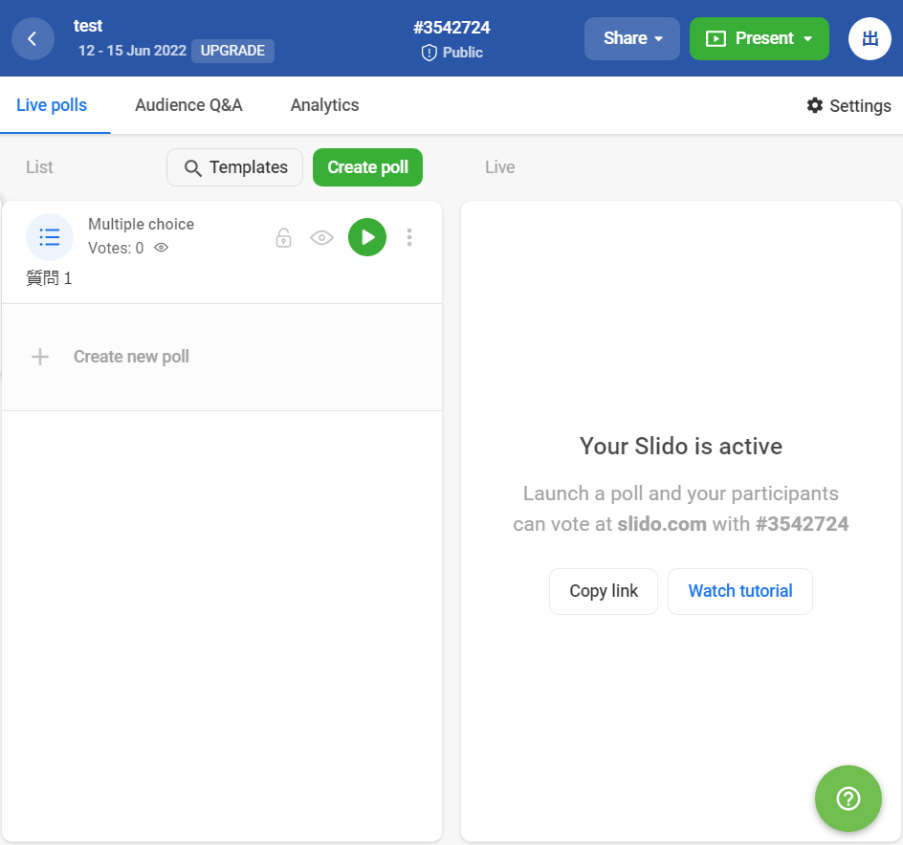This screenshot has height=845, width=903.
Task: Click the multiple choice list icon
Action: [49, 237]
